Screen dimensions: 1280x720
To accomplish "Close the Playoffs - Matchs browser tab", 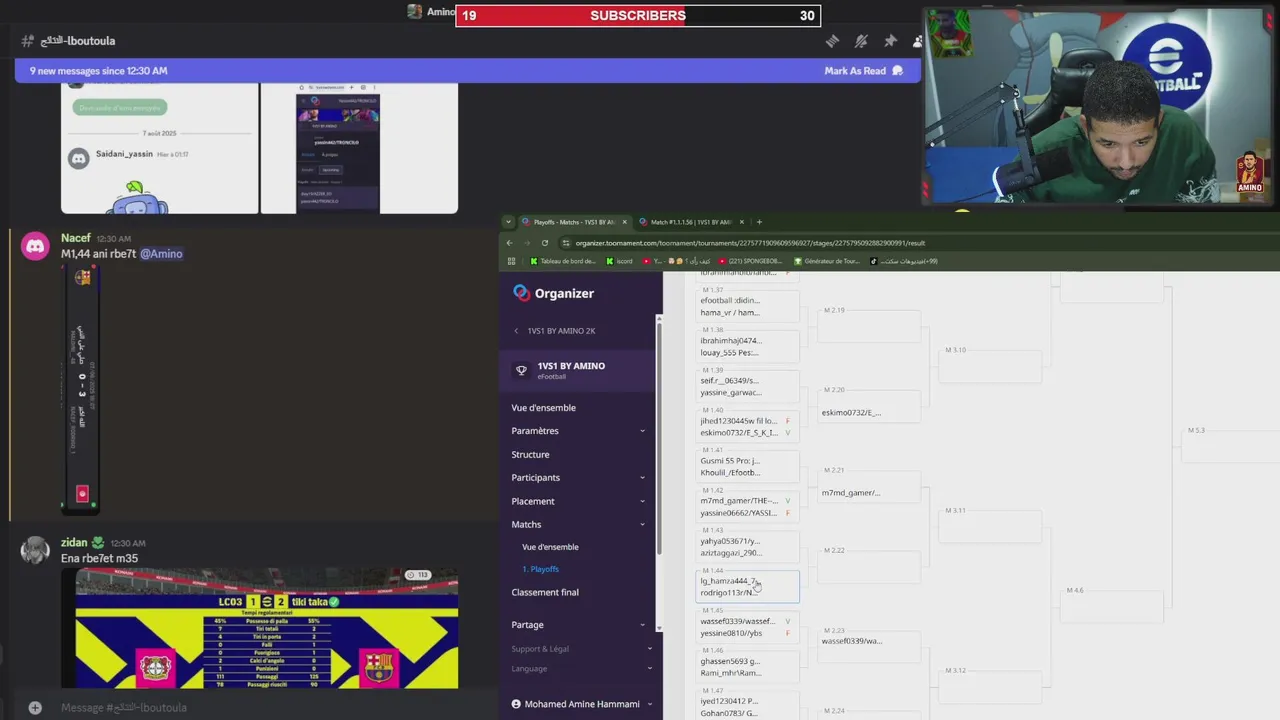I will tap(625, 222).
